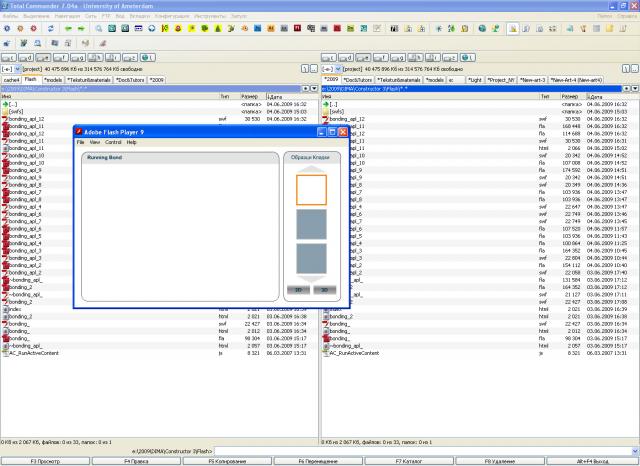Screen dimensions: 640x466
Task: Open Total Commander FTP menu
Action: point(106,16)
